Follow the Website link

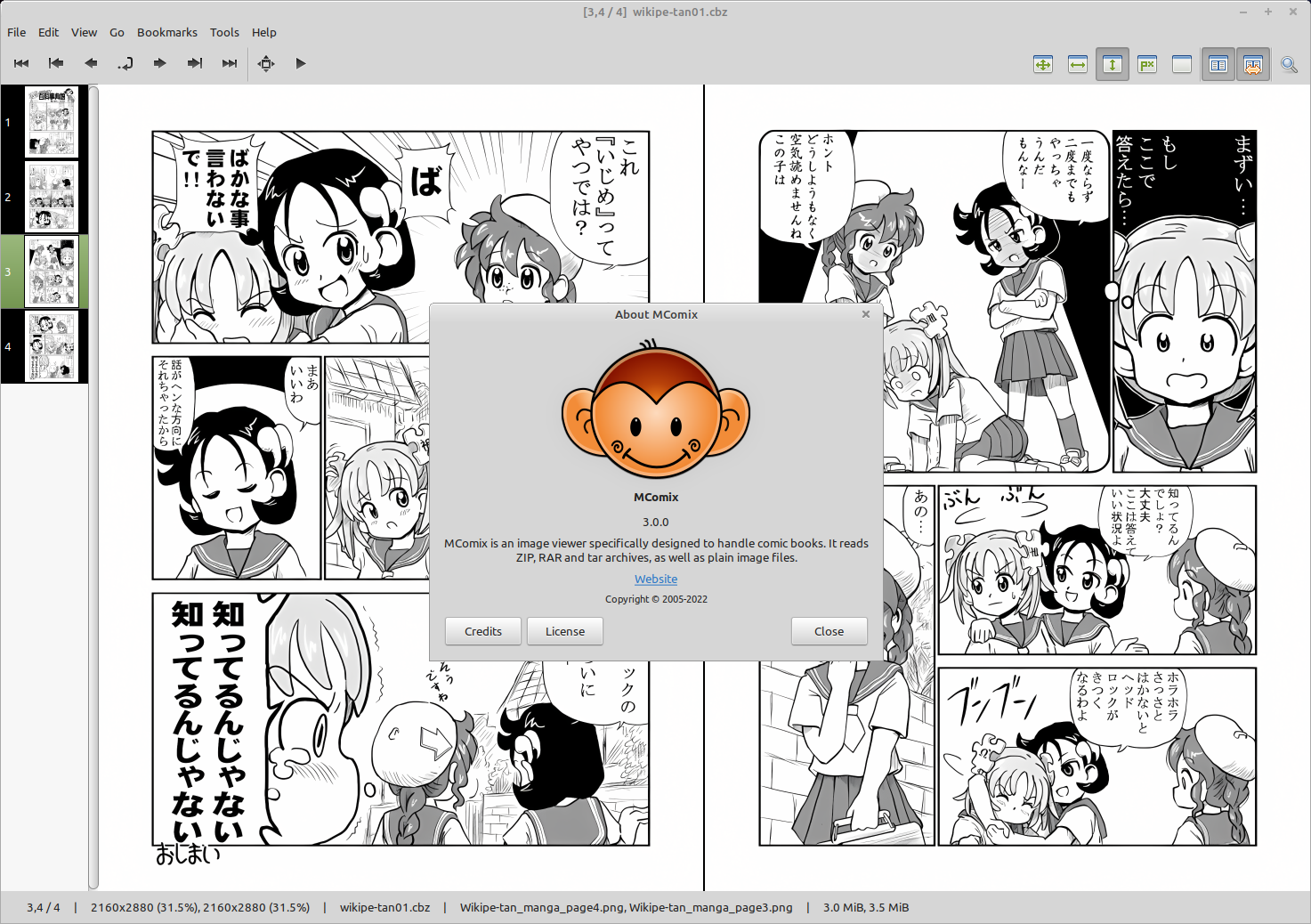coord(656,579)
